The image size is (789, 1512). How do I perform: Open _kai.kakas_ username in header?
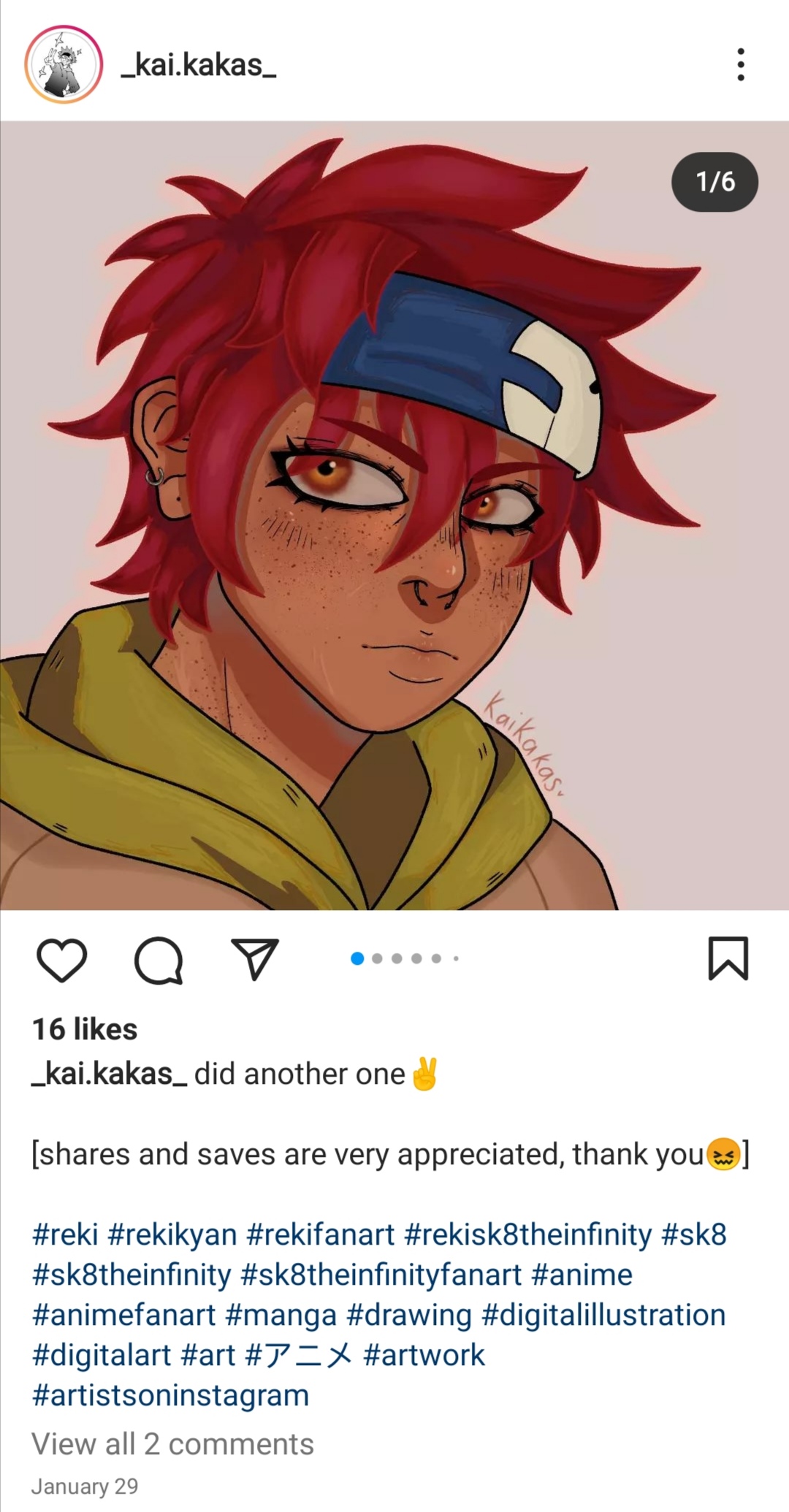tap(198, 65)
